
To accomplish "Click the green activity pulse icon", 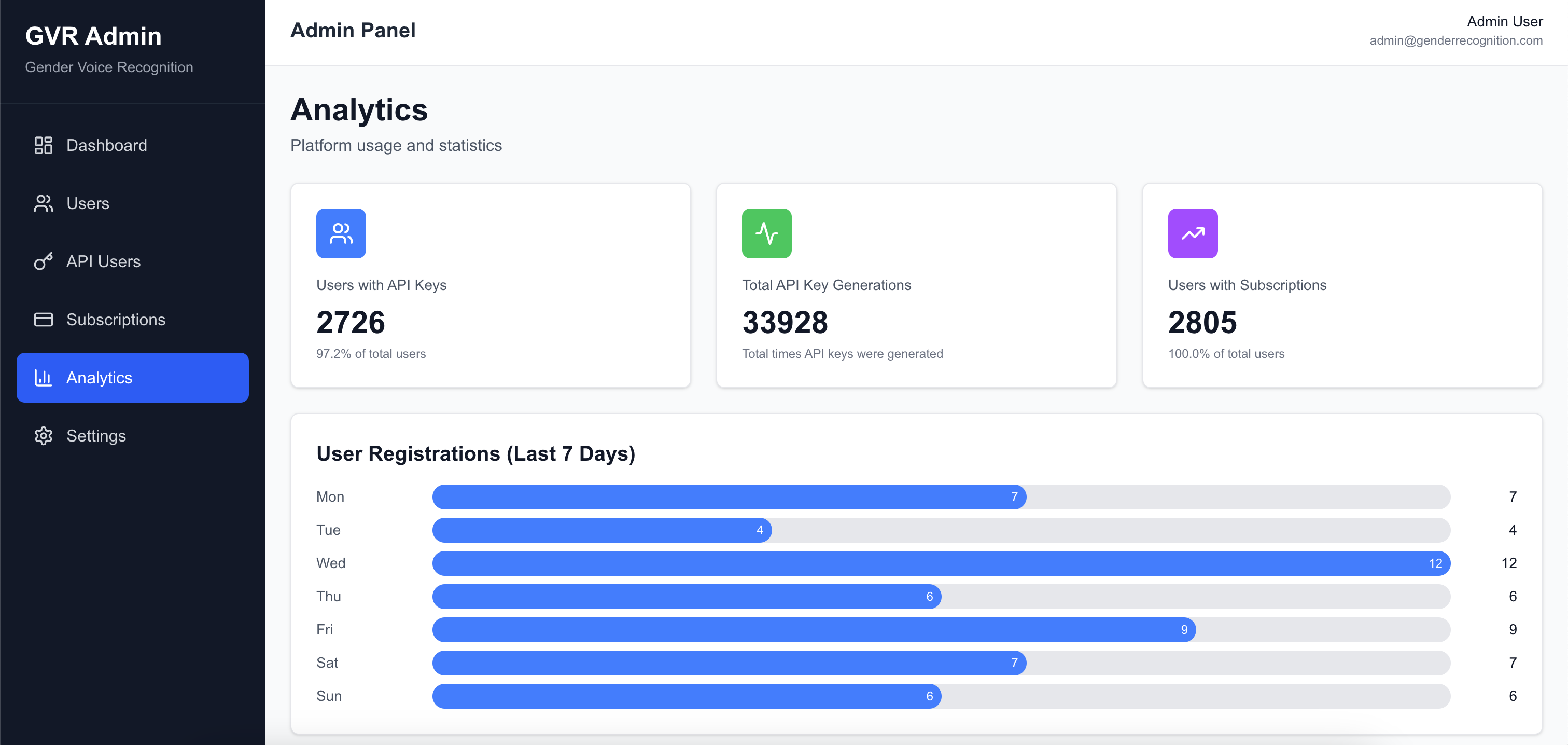I will tap(766, 233).
